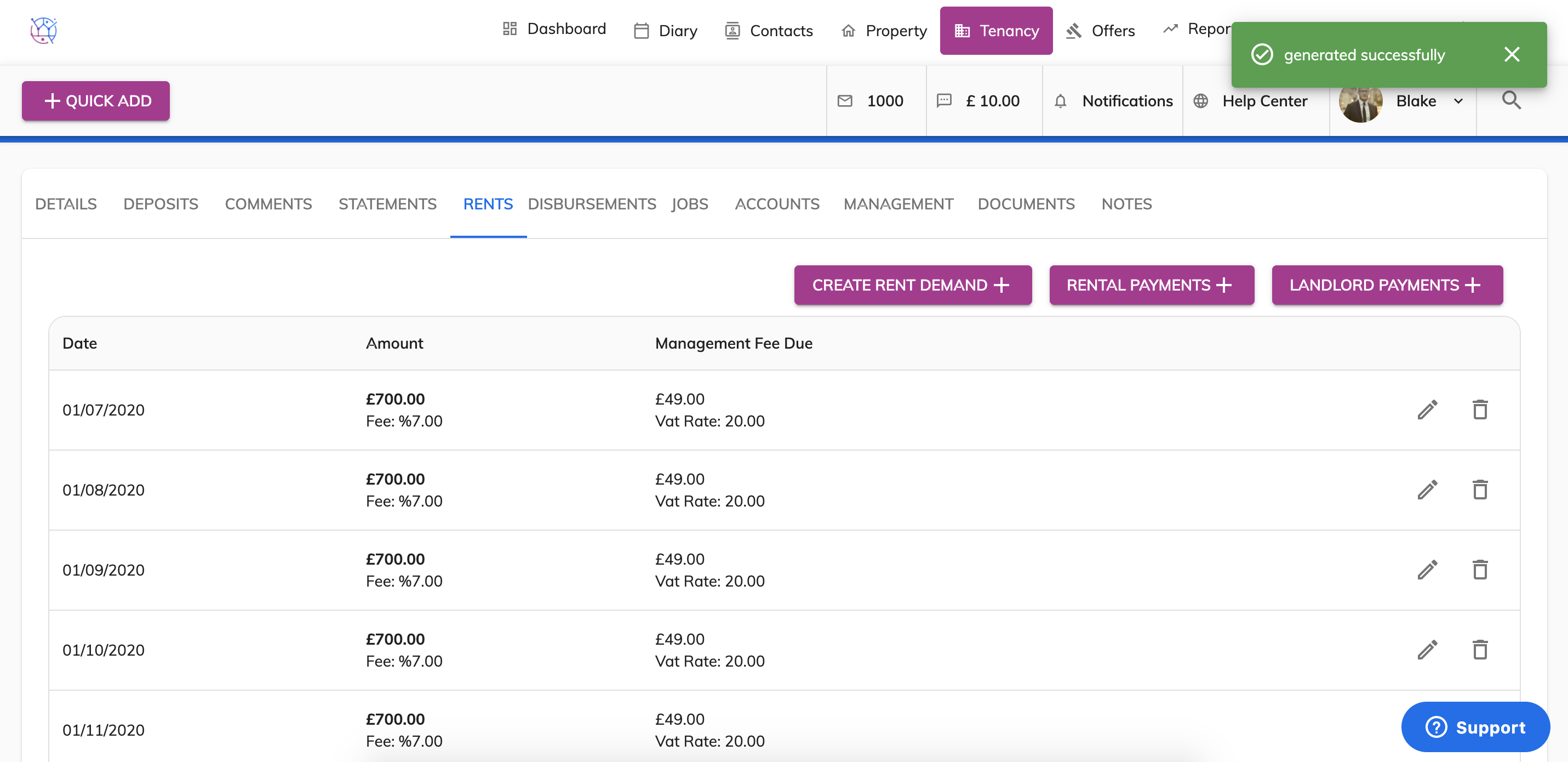Delete the 01/10/2020 rent entry
The height and width of the screenshot is (762, 1568).
pos(1480,650)
